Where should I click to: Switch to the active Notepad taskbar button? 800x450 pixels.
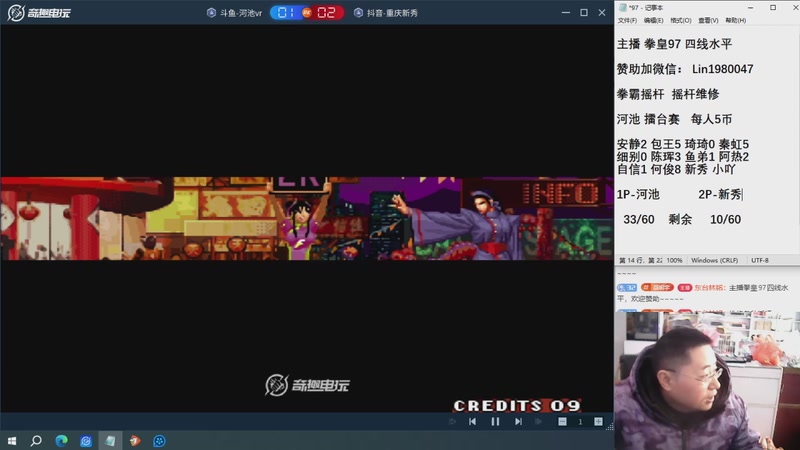(110, 440)
